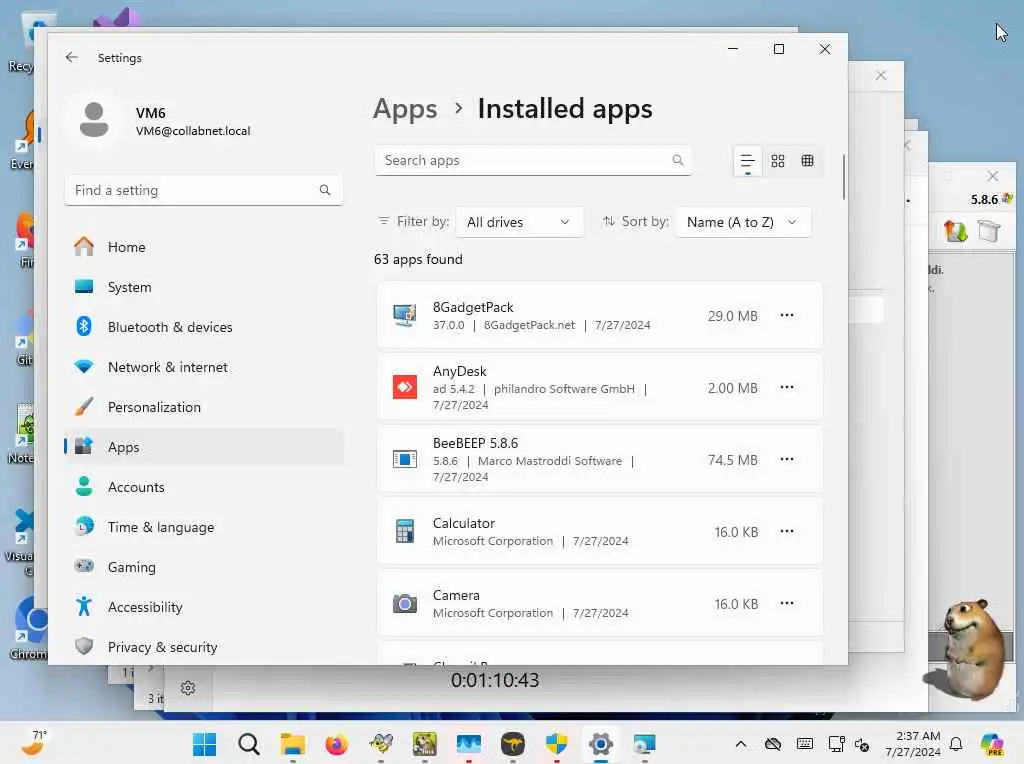Open Gaming settings
Image resolution: width=1024 pixels, height=764 pixels.
[x=204, y=567]
